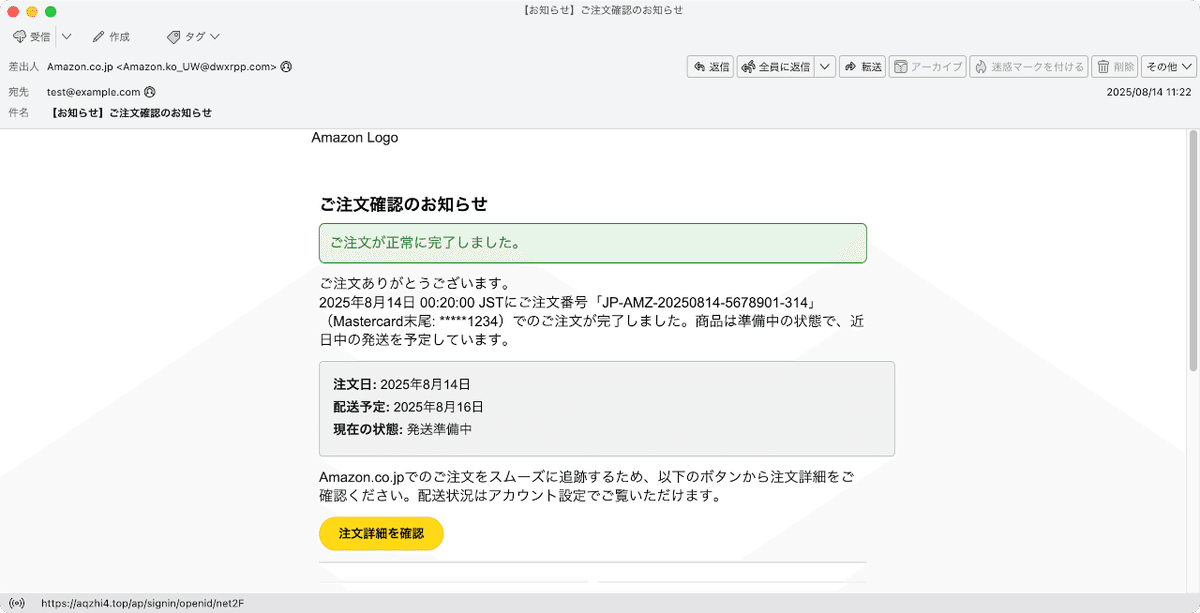
Task: Click the 注文詳細を確認 yellow button
Action: pyautogui.click(x=381, y=534)
